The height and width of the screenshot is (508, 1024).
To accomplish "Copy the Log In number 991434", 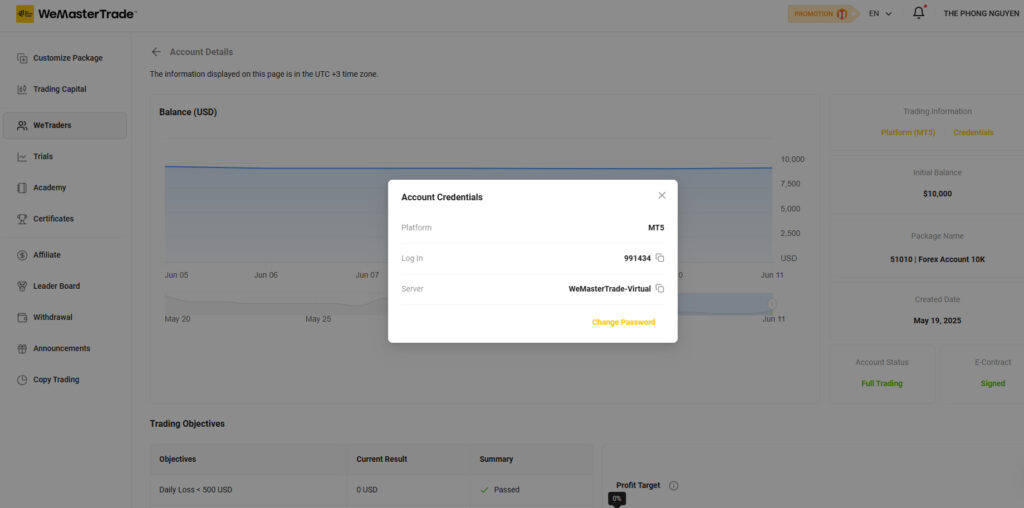I will click(x=660, y=258).
